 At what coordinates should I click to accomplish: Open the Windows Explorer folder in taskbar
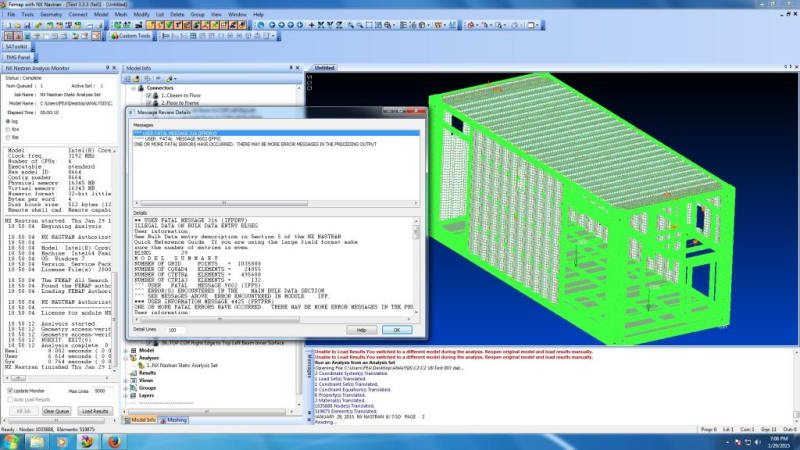pyautogui.click(x=37, y=441)
